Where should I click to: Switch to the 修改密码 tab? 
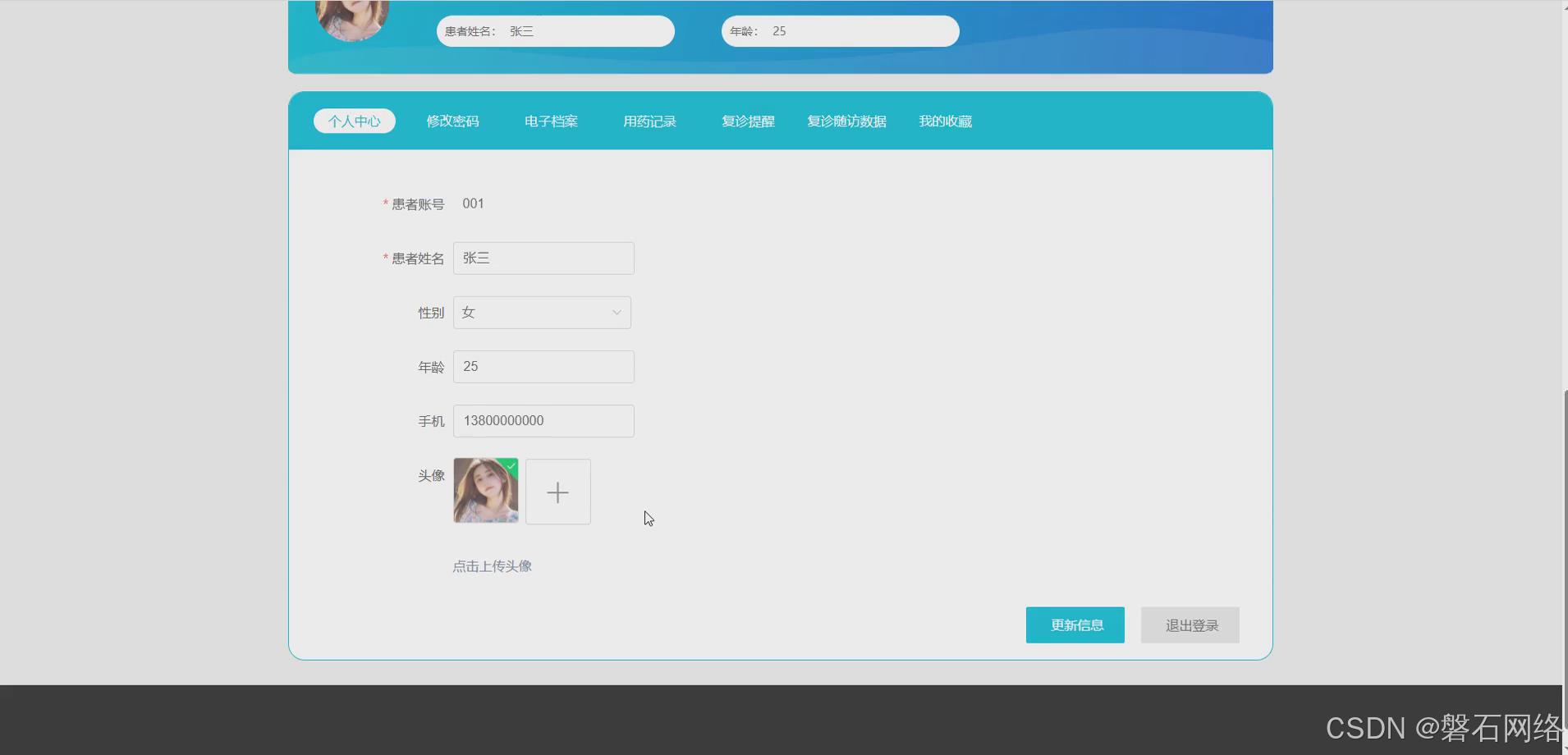point(452,121)
